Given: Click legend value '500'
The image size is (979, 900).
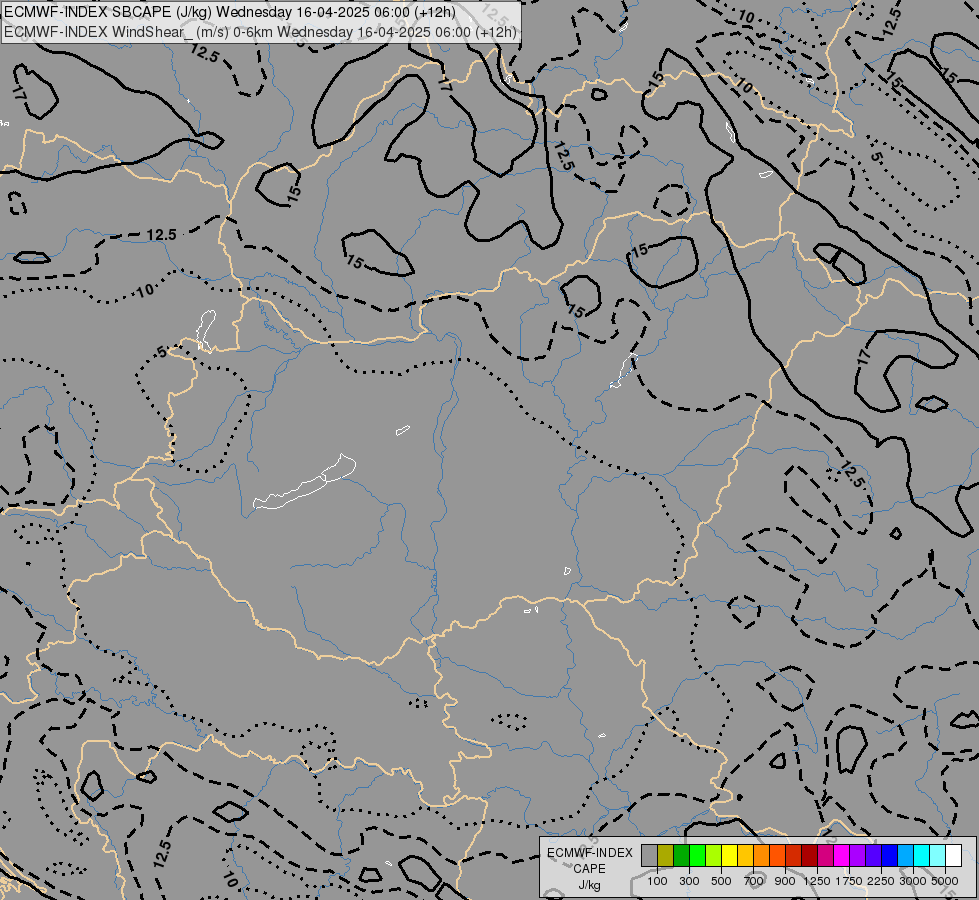Looking at the screenshot, I should (721, 881).
